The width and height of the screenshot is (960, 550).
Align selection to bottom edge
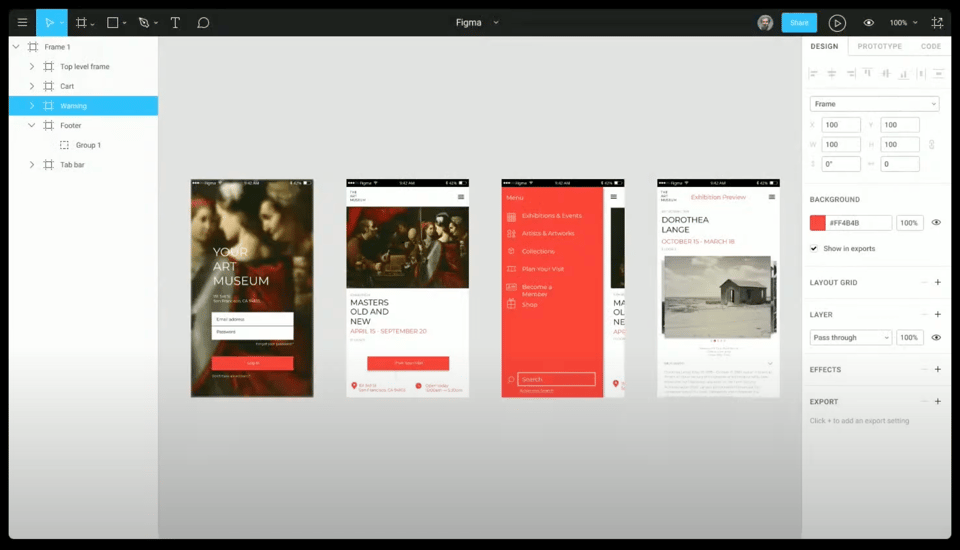(x=903, y=73)
